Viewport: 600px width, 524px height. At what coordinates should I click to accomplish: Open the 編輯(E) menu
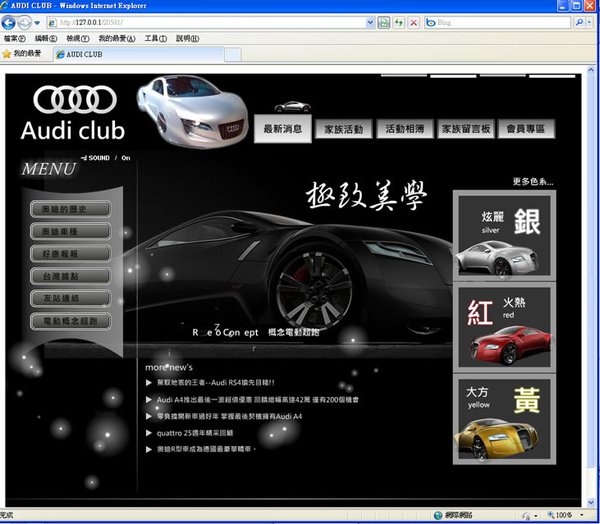(46, 38)
